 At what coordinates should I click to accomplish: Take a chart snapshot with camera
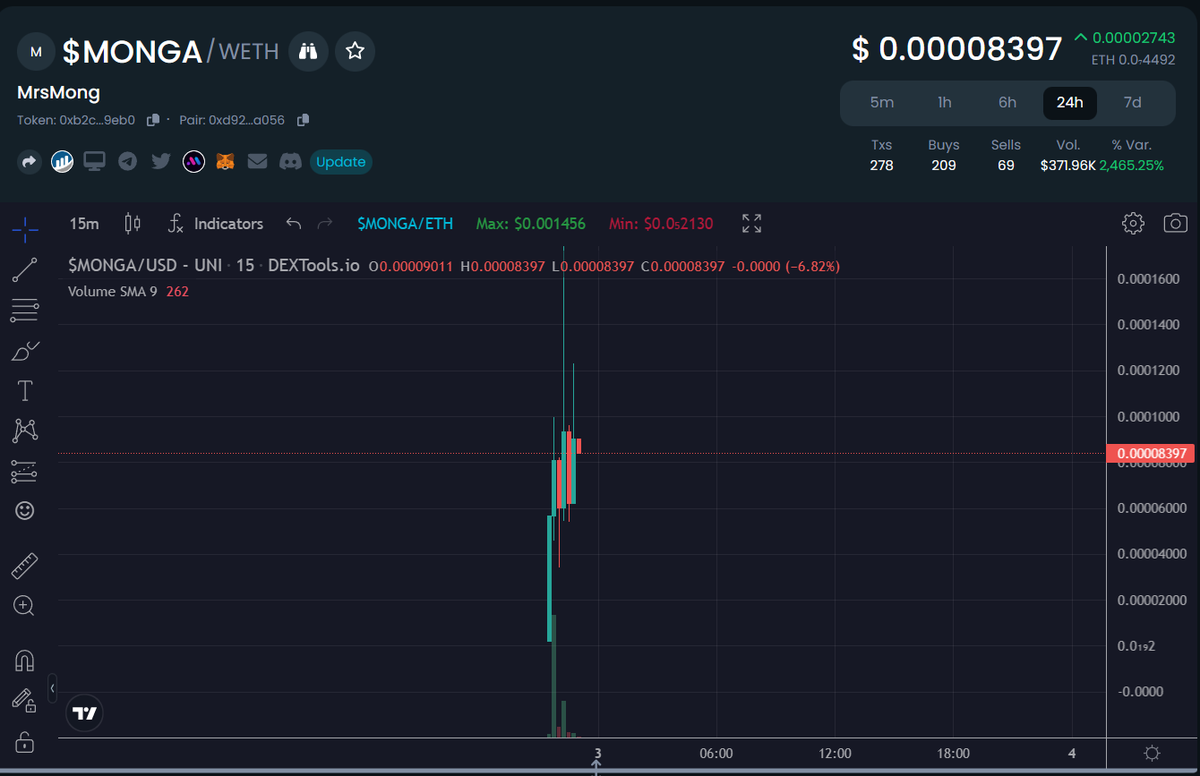pos(1176,223)
